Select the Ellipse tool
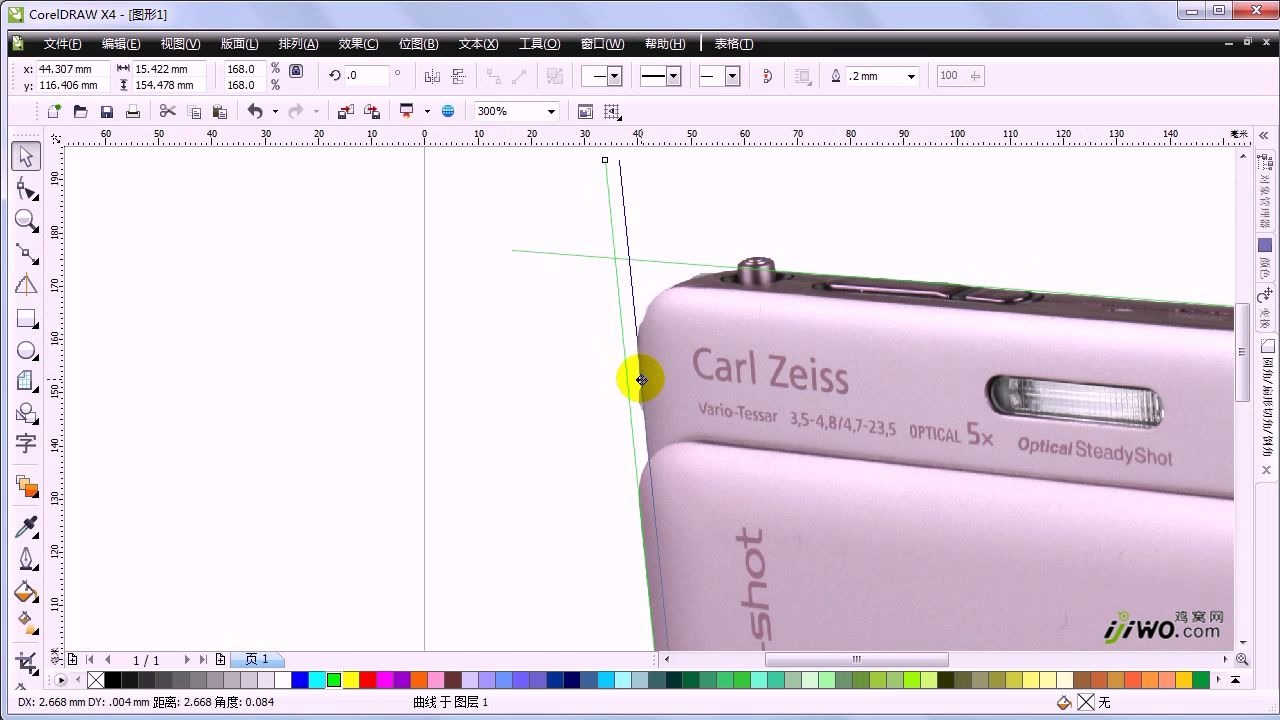Viewport: 1280px width, 720px height. tap(26, 351)
